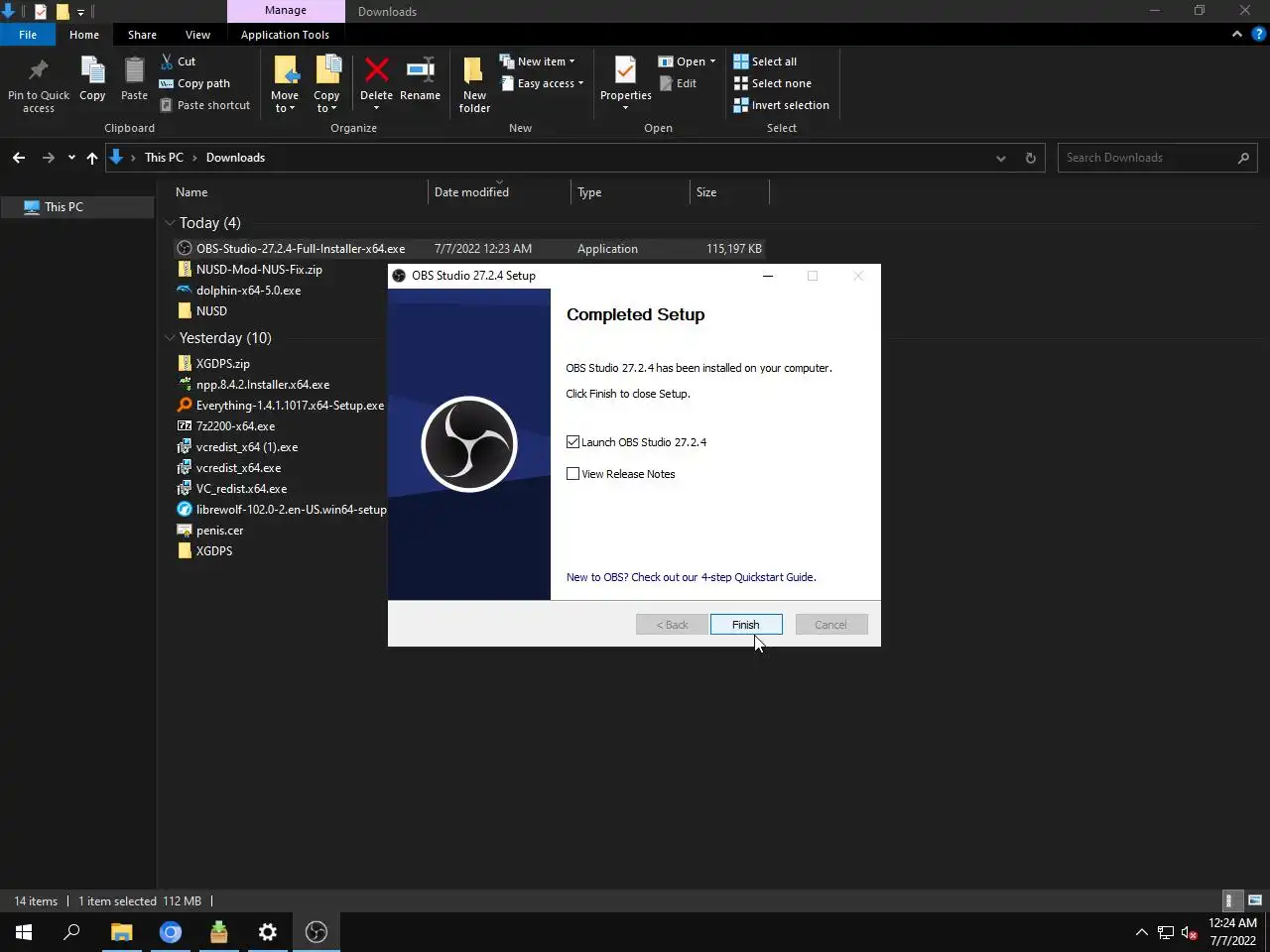
Task: Click the muted speaker tray icon
Action: pyautogui.click(x=1190, y=932)
